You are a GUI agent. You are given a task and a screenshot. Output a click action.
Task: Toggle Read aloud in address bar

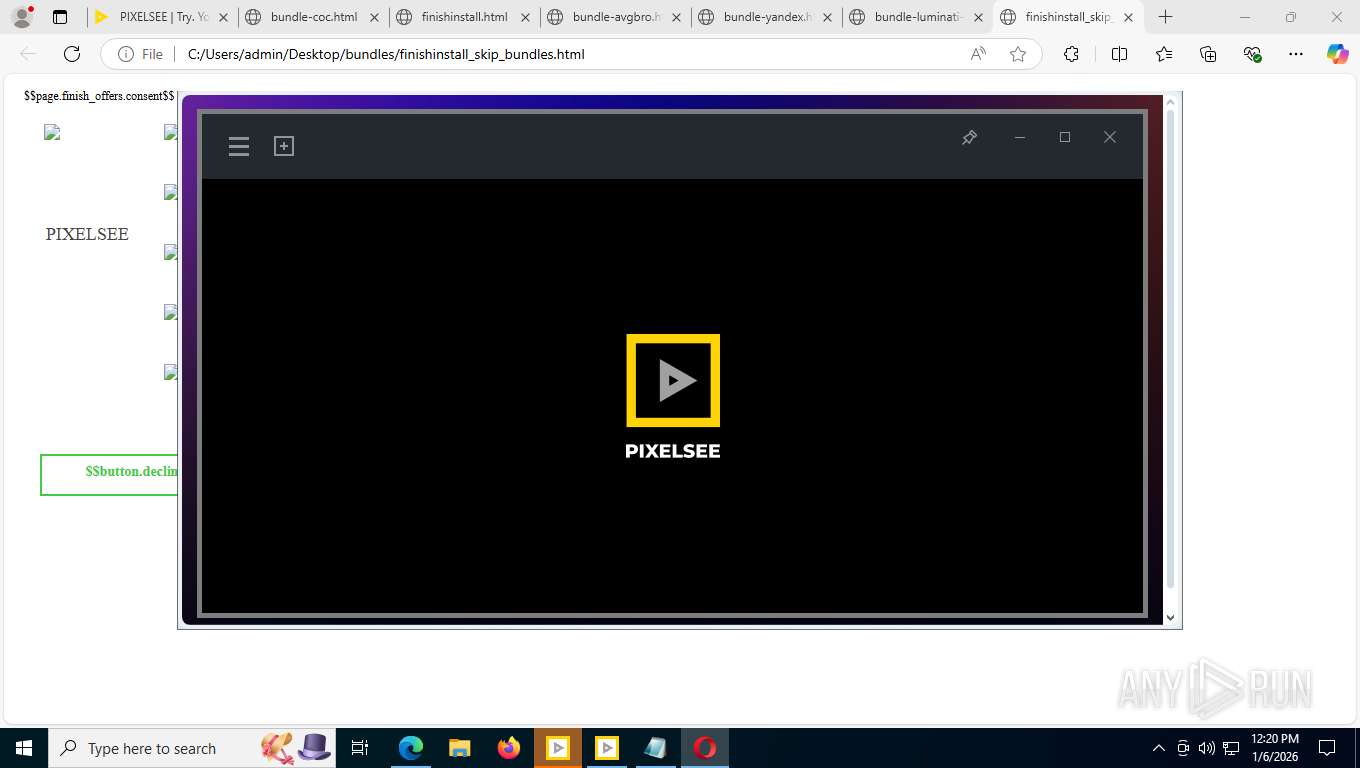978,54
